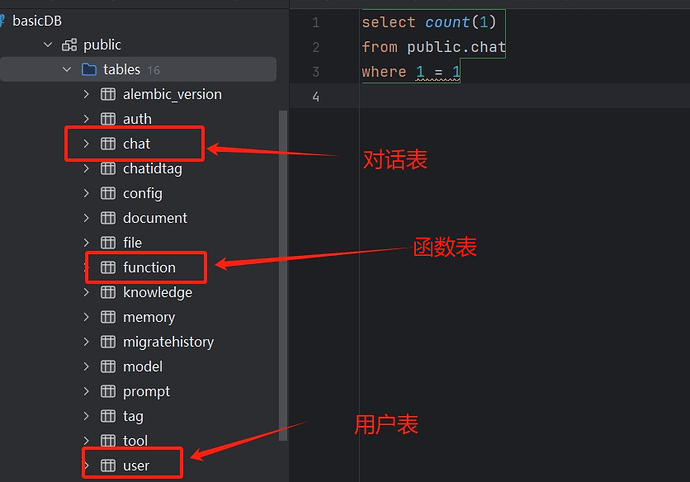
Task: Select the basicDB database name
Action: [x=37, y=21]
